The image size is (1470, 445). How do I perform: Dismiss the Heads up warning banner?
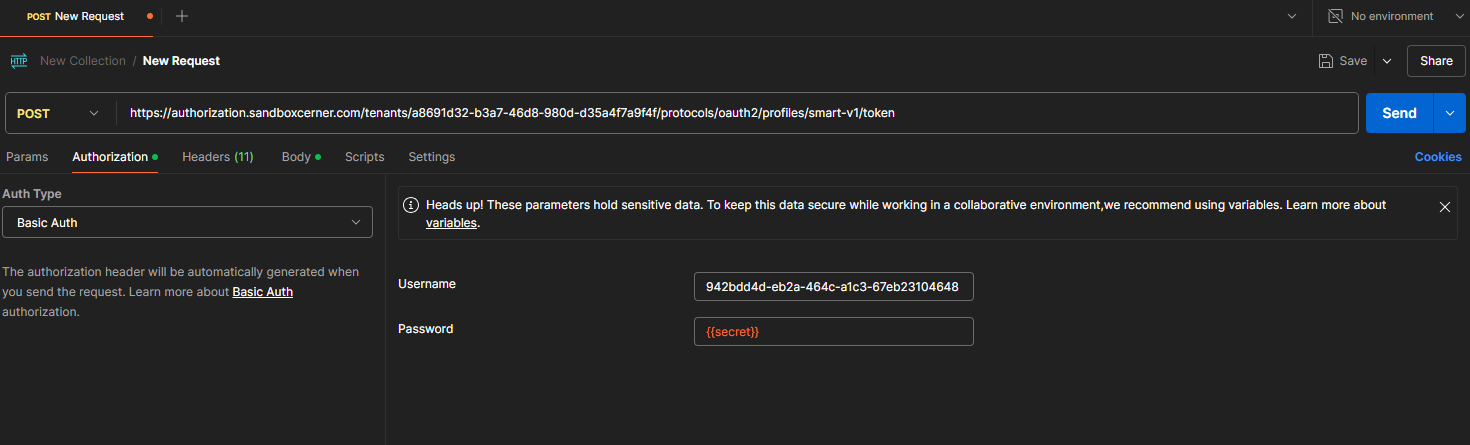pyautogui.click(x=1444, y=207)
